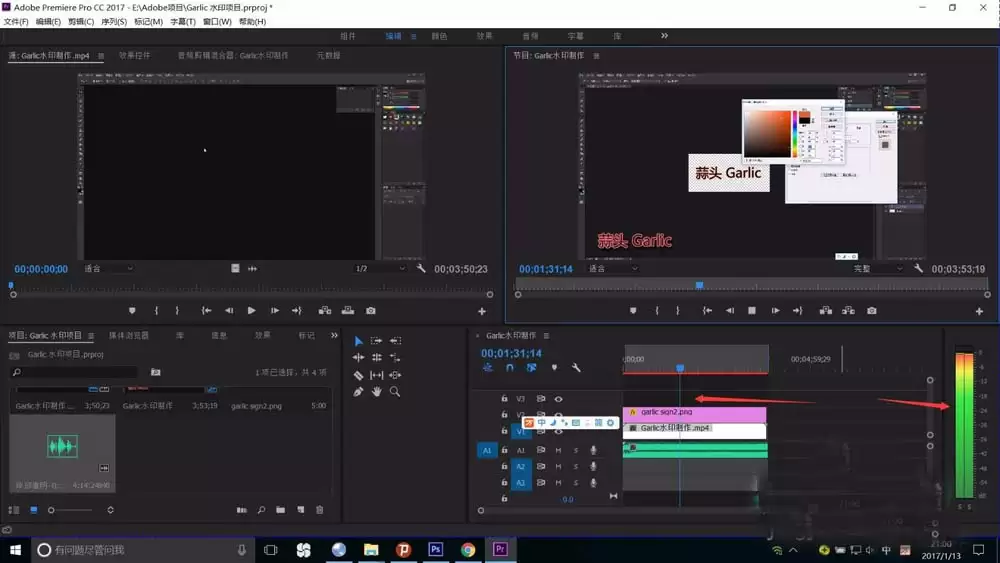Open Source monitor 1/2 resolution dropdown
The width and height of the screenshot is (1000, 563).
click(380, 269)
